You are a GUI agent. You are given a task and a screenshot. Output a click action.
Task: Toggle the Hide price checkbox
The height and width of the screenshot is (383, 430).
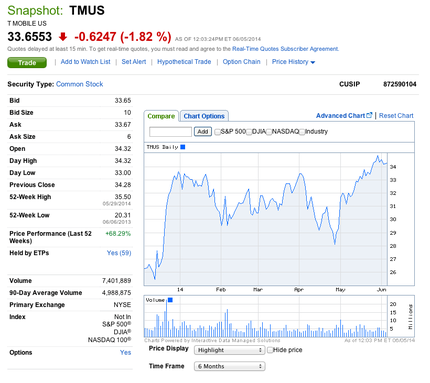pyautogui.click(x=270, y=350)
